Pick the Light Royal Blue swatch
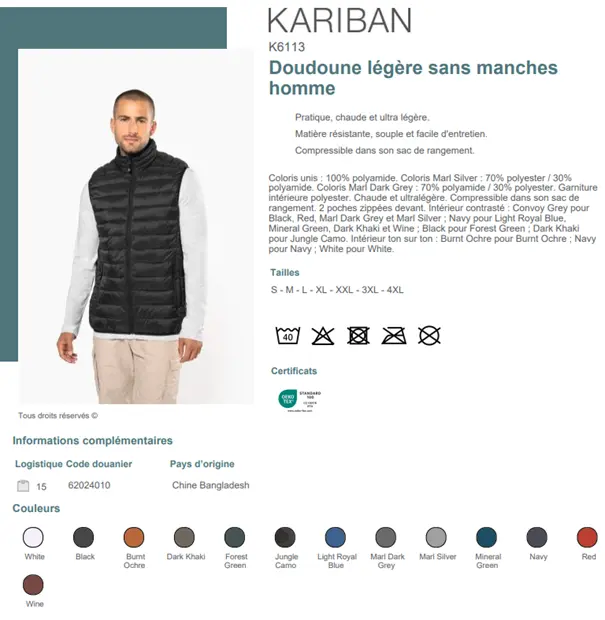 335,537
